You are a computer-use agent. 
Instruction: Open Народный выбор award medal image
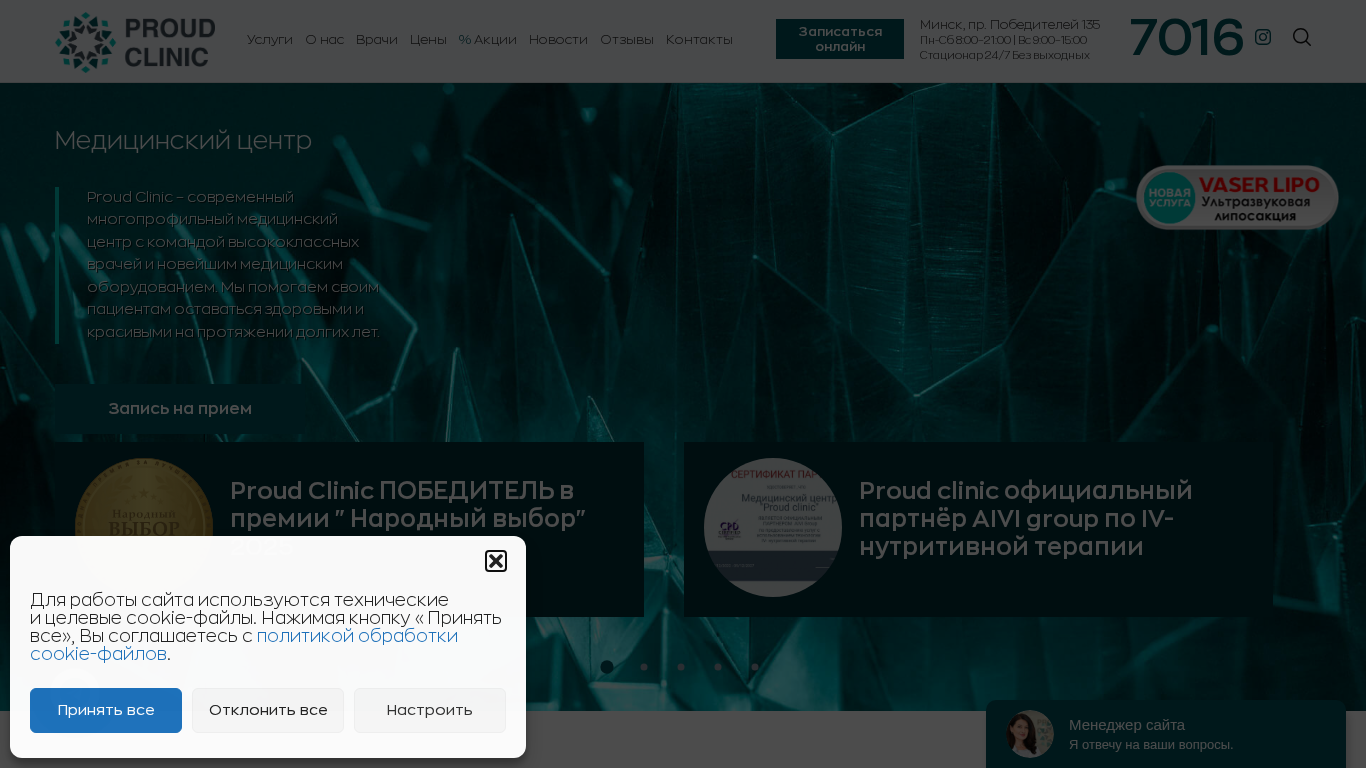click(x=144, y=527)
